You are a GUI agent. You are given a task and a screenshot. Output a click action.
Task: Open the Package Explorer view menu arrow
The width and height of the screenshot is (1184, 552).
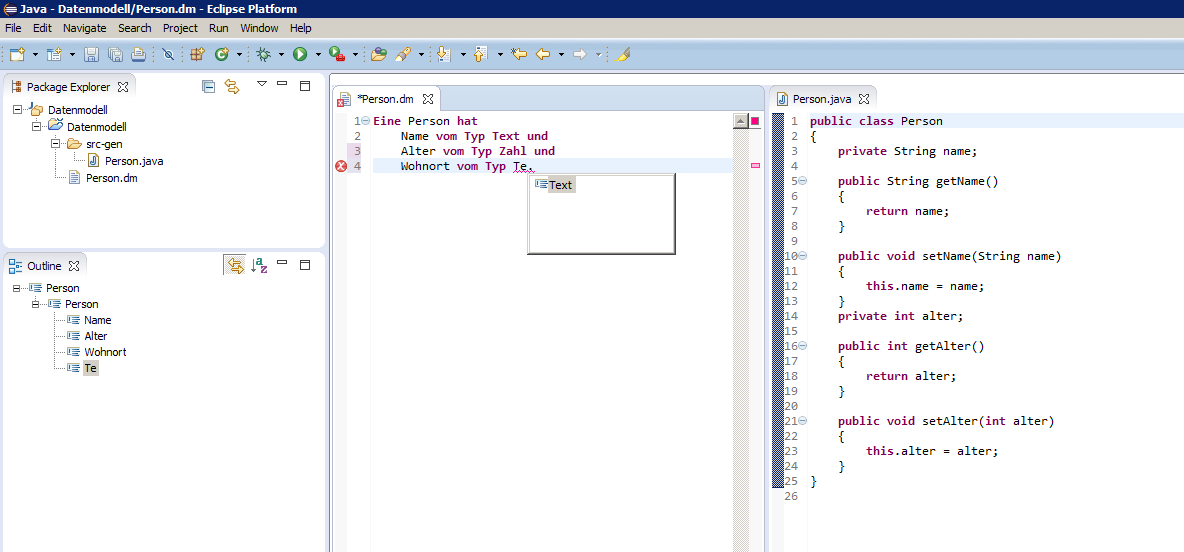pyautogui.click(x=261, y=85)
